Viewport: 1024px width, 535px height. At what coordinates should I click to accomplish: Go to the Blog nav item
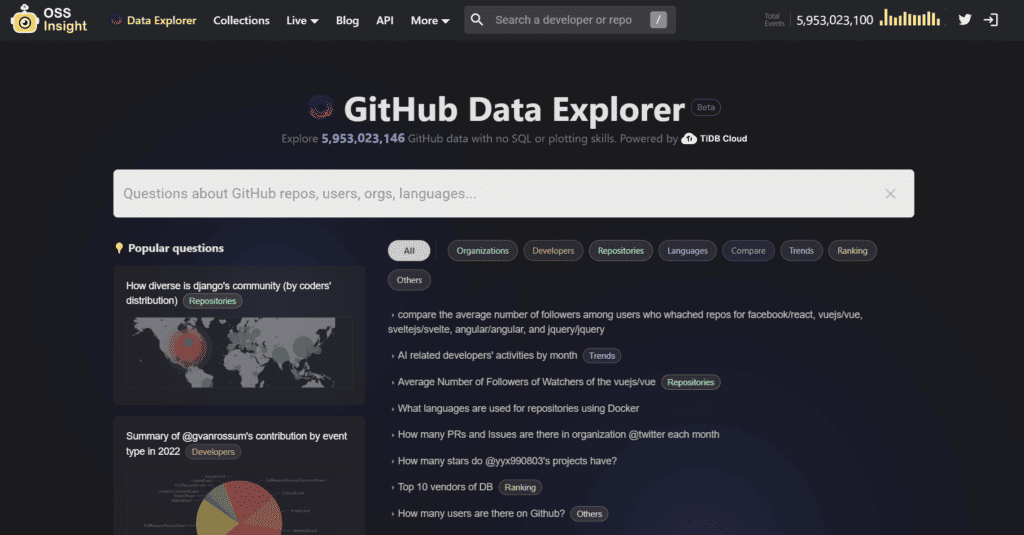click(x=347, y=20)
